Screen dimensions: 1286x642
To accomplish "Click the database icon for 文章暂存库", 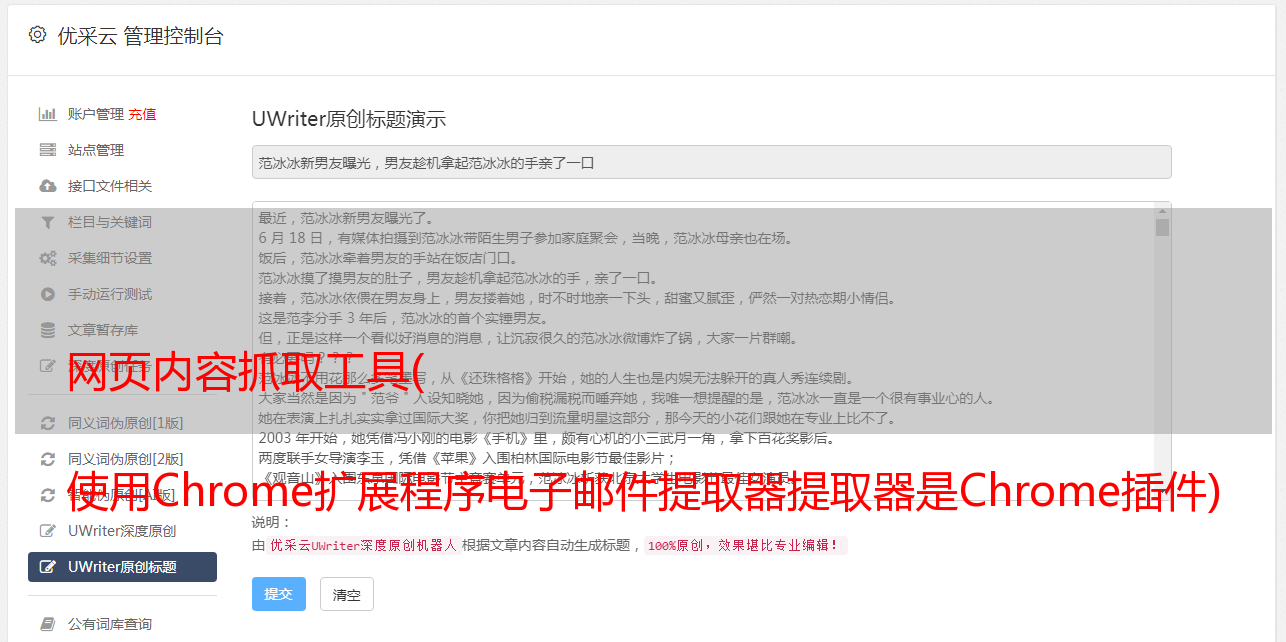I will (47, 330).
